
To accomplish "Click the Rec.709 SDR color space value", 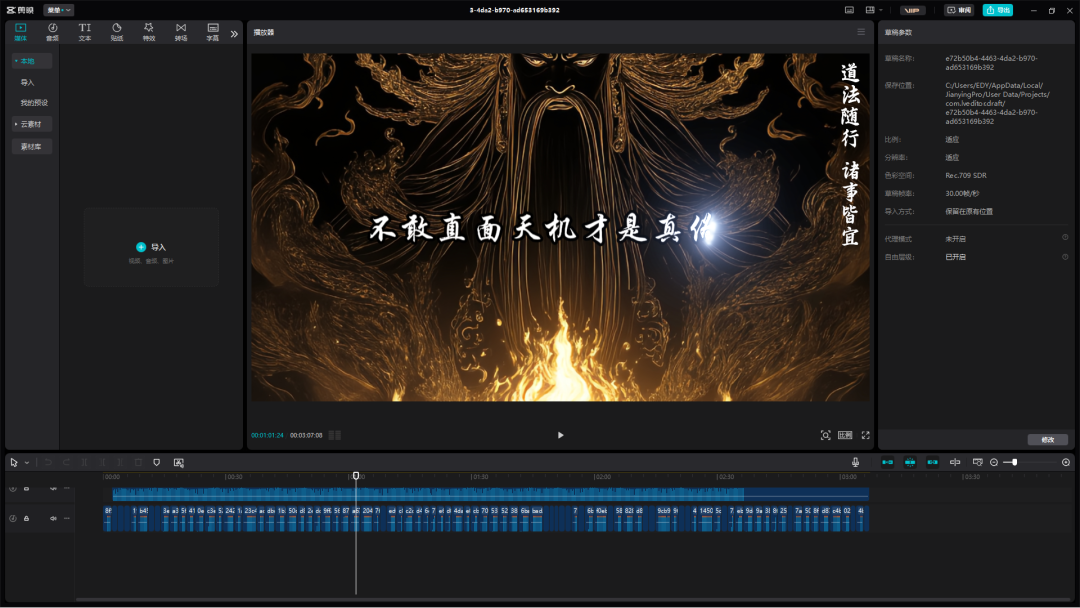I will pyautogui.click(x=966, y=176).
